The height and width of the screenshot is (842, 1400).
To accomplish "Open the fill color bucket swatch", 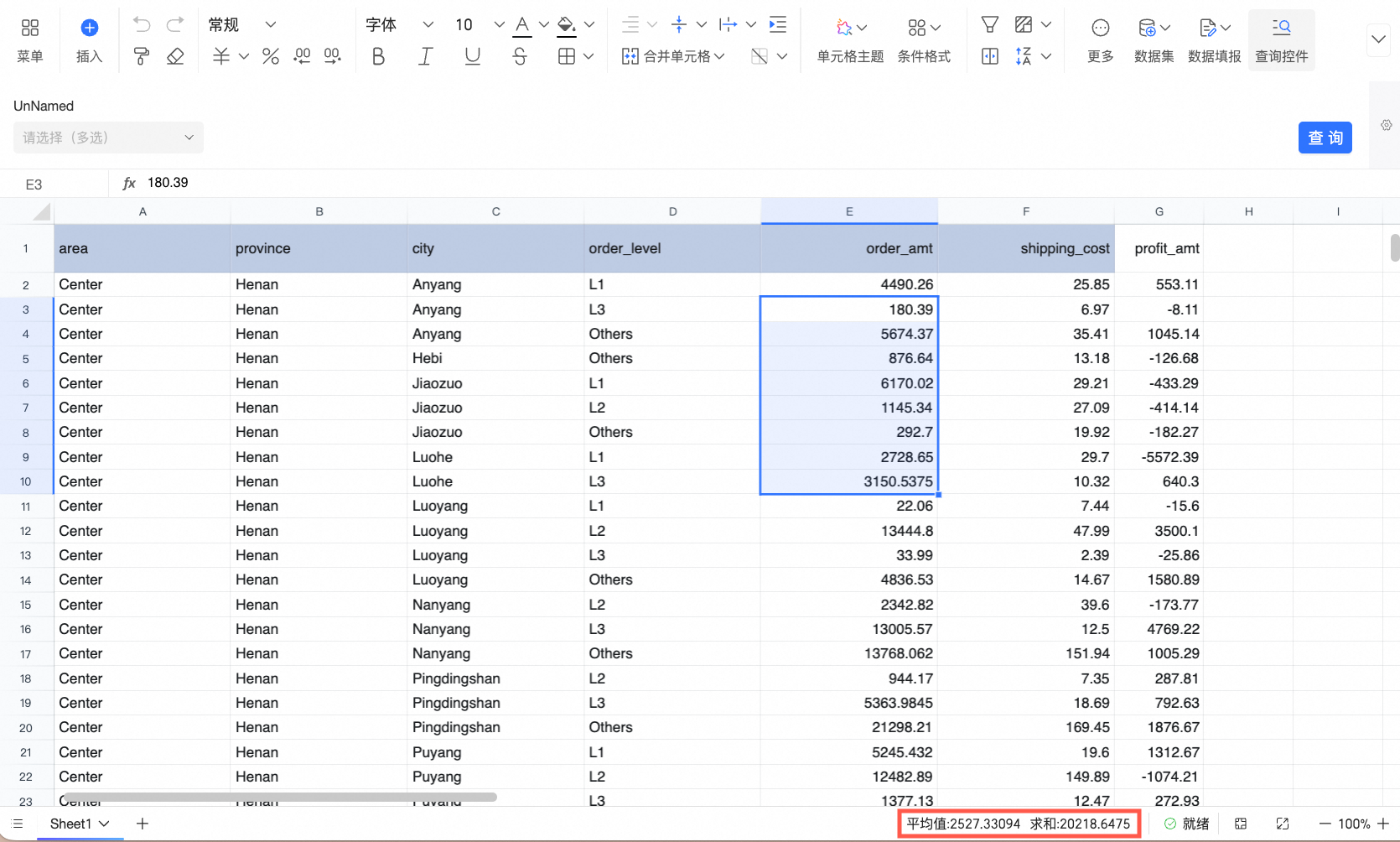I will [567, 25].
